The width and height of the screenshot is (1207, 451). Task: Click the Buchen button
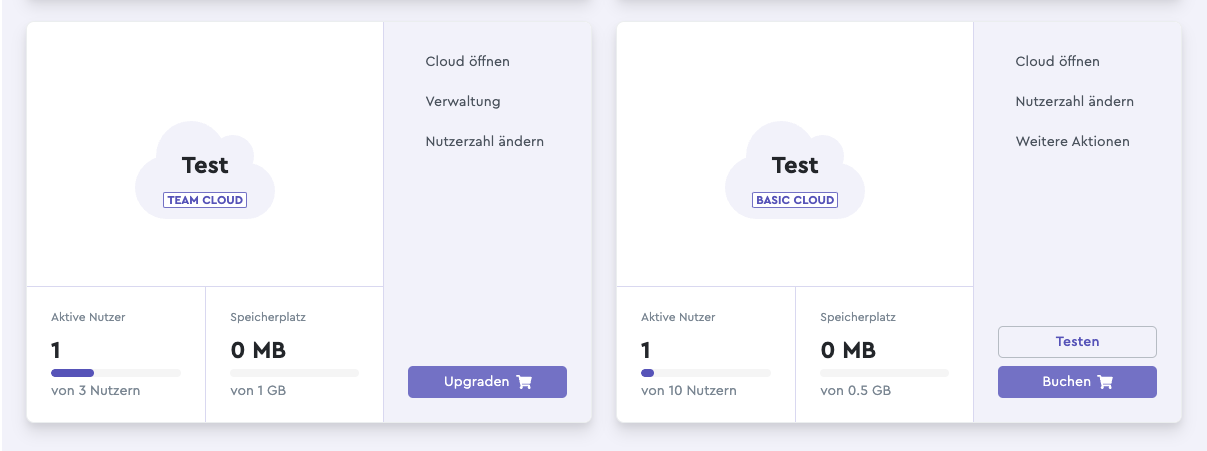pos(1077,382)
